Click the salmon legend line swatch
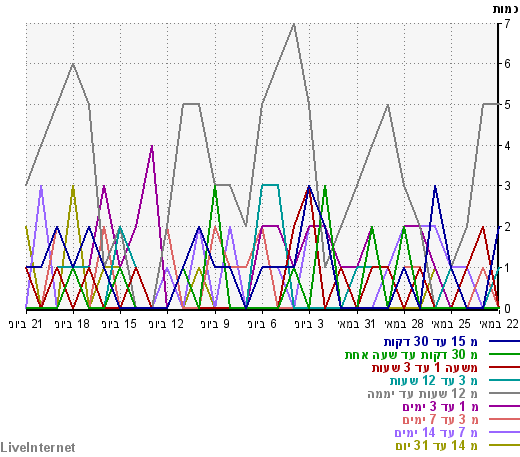This screenshot has width=520, height=457. pos(504,419)
